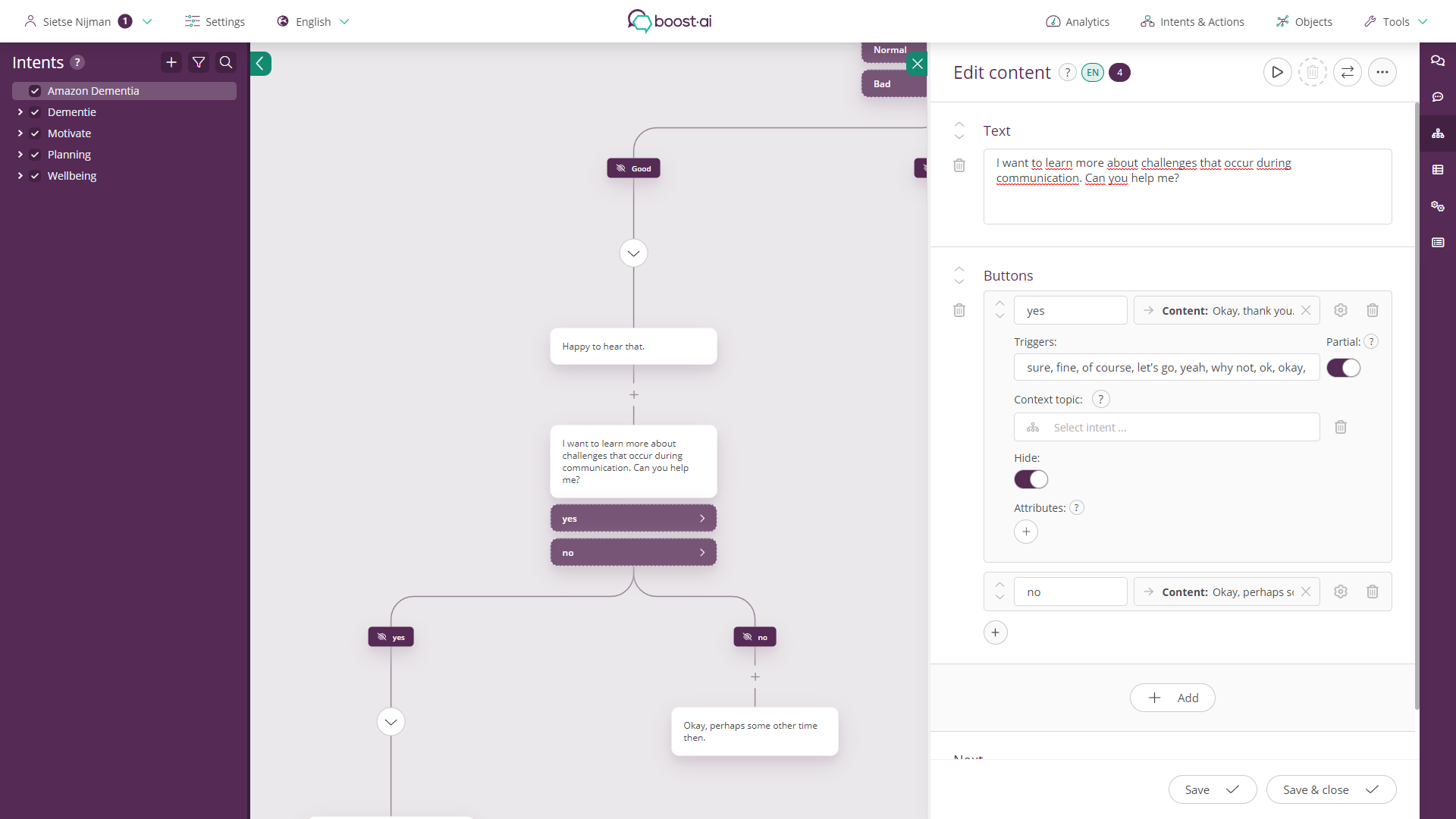Open hierarchy view icon in right sidebar
This screenshot has height=819, width=1456.
pos(1438,133)
